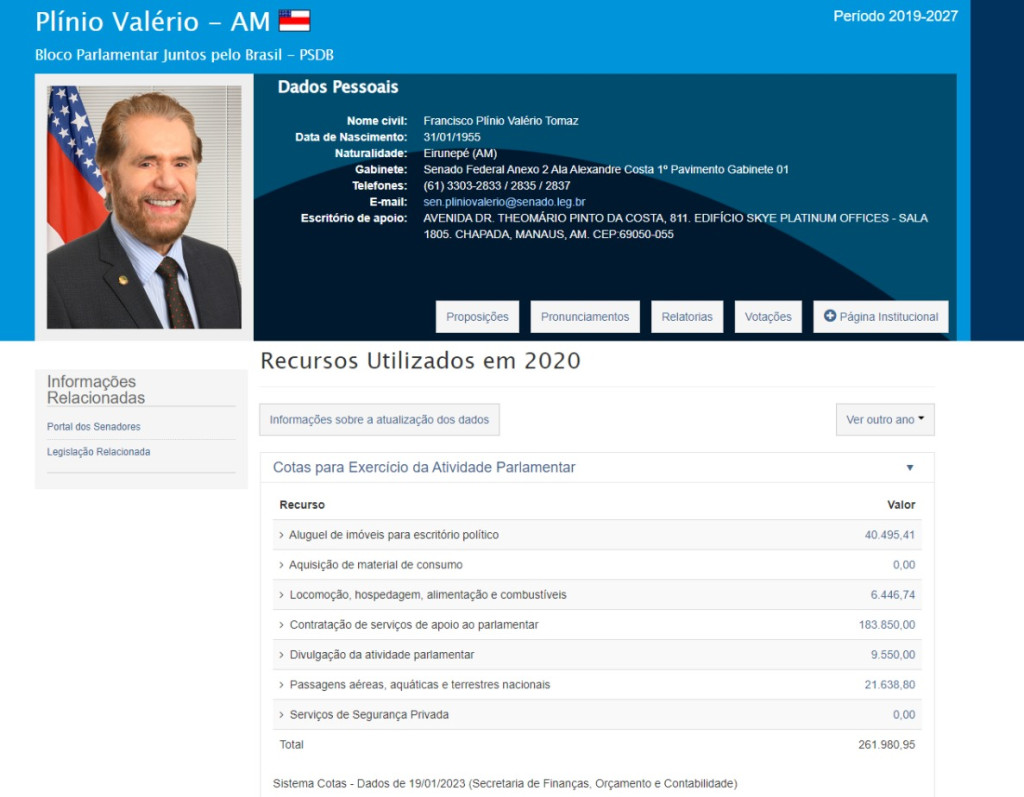Expand Passagens aéreas, aquáticas e terrestres row

pos(419,685)
